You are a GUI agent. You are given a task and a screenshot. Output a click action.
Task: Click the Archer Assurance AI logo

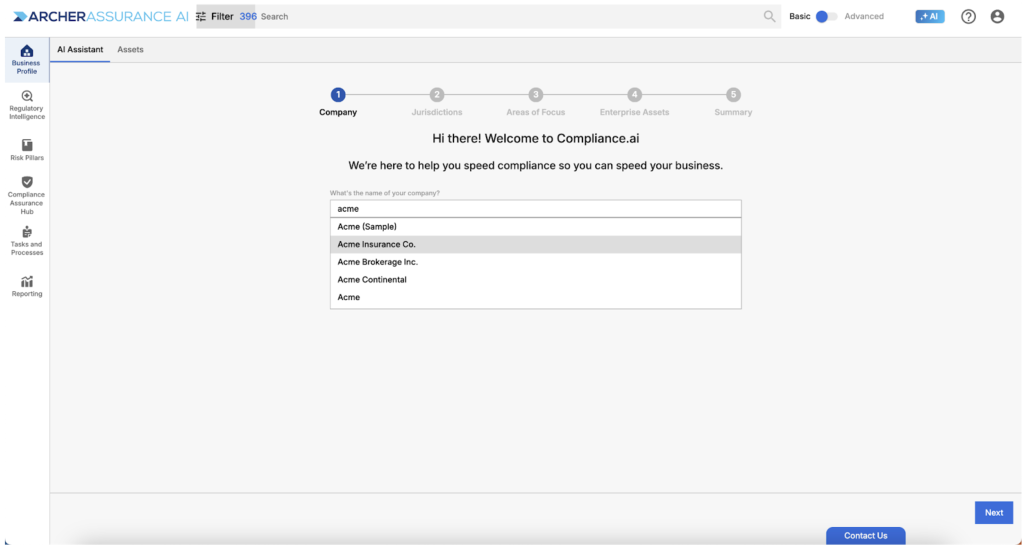[101, 16]
